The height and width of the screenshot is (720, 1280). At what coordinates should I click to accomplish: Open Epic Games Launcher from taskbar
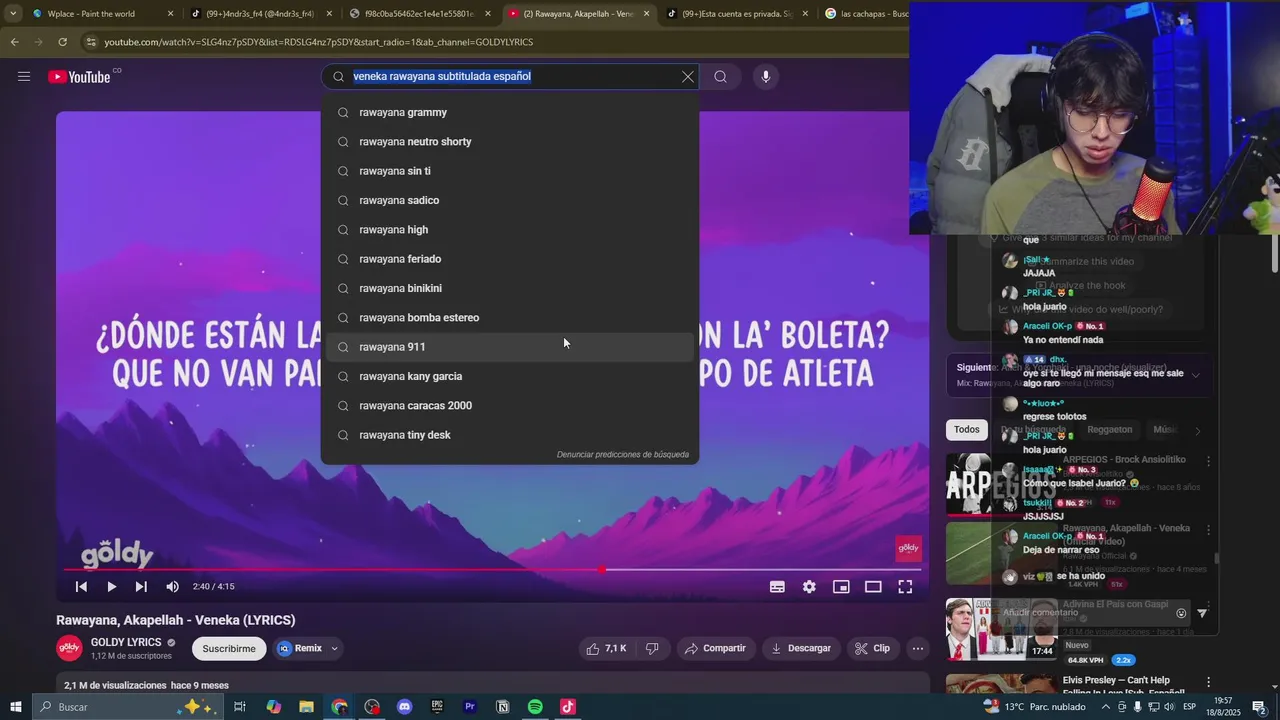(437, 707)
